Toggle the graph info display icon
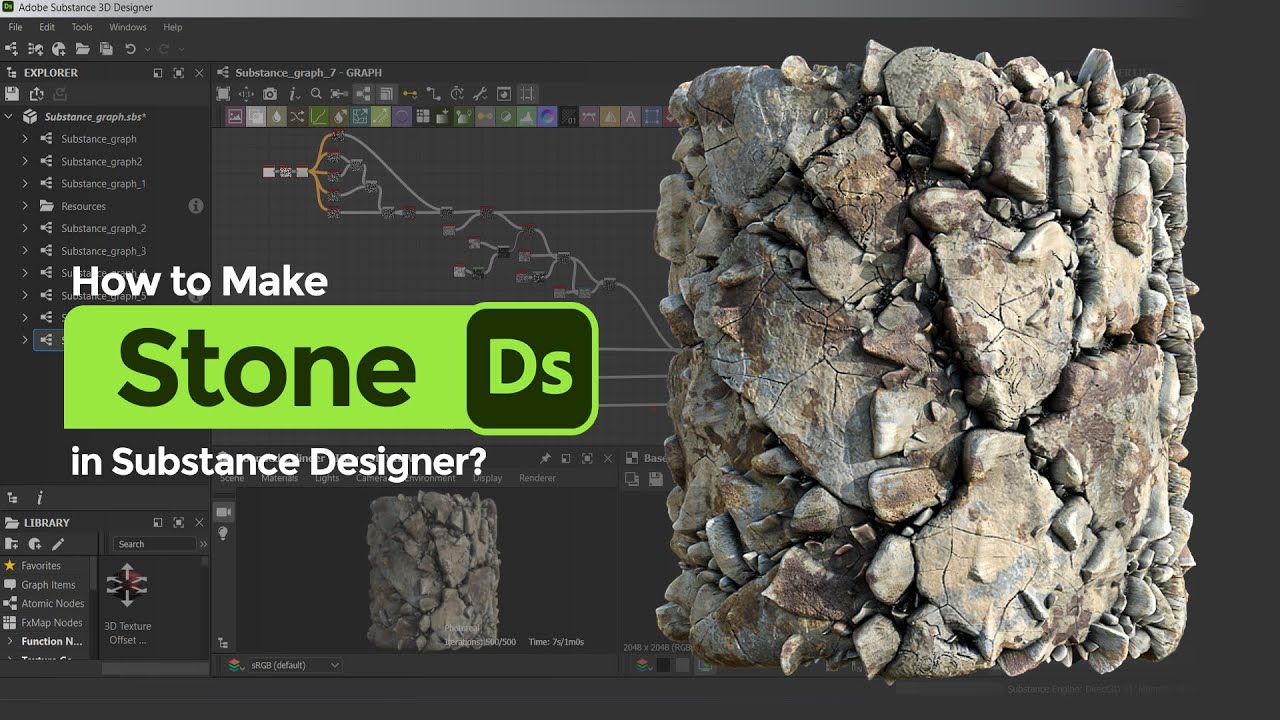The image size is (1280, 720). point(293,94)
